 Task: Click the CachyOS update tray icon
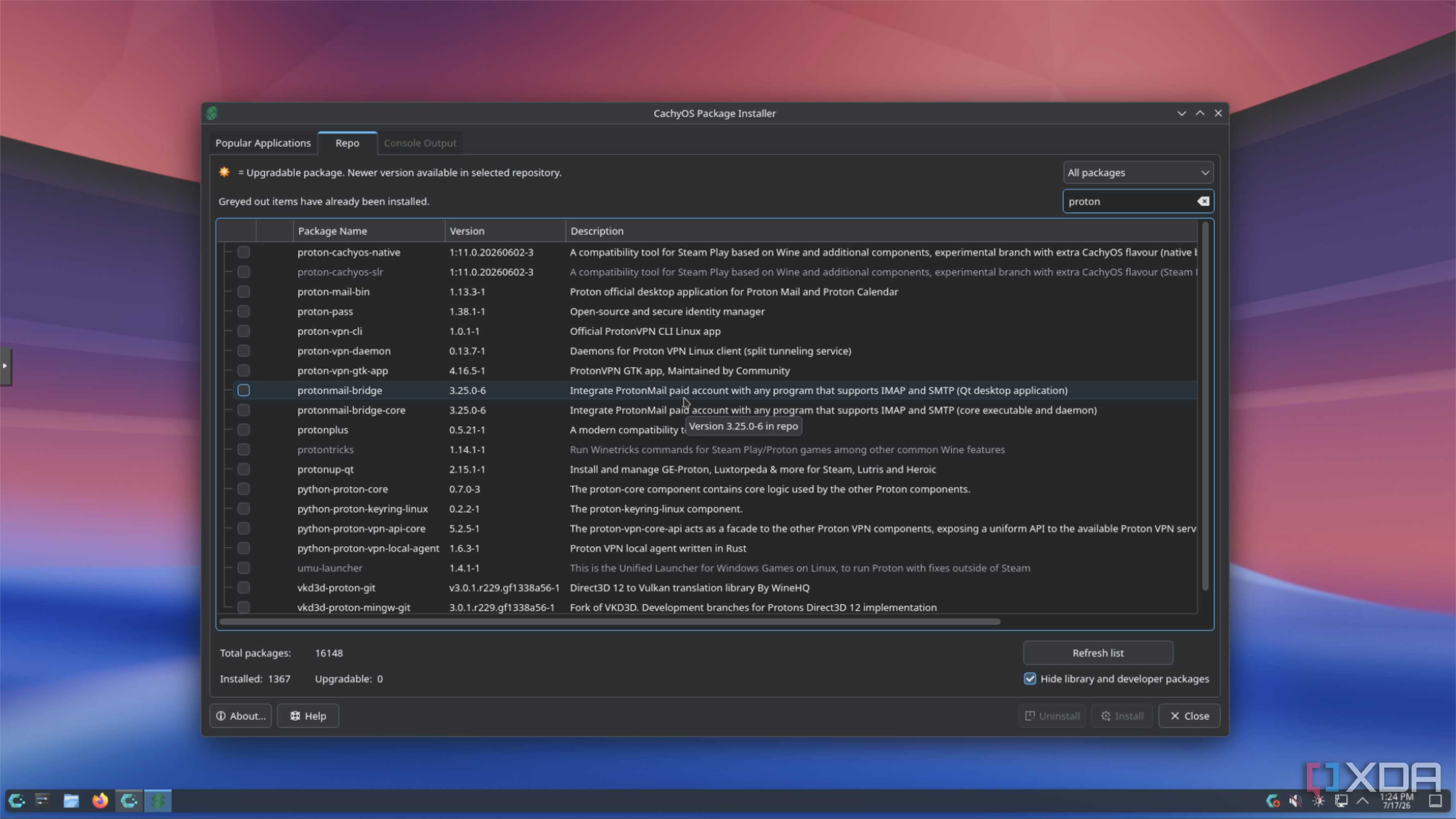tap(1273, 801)
